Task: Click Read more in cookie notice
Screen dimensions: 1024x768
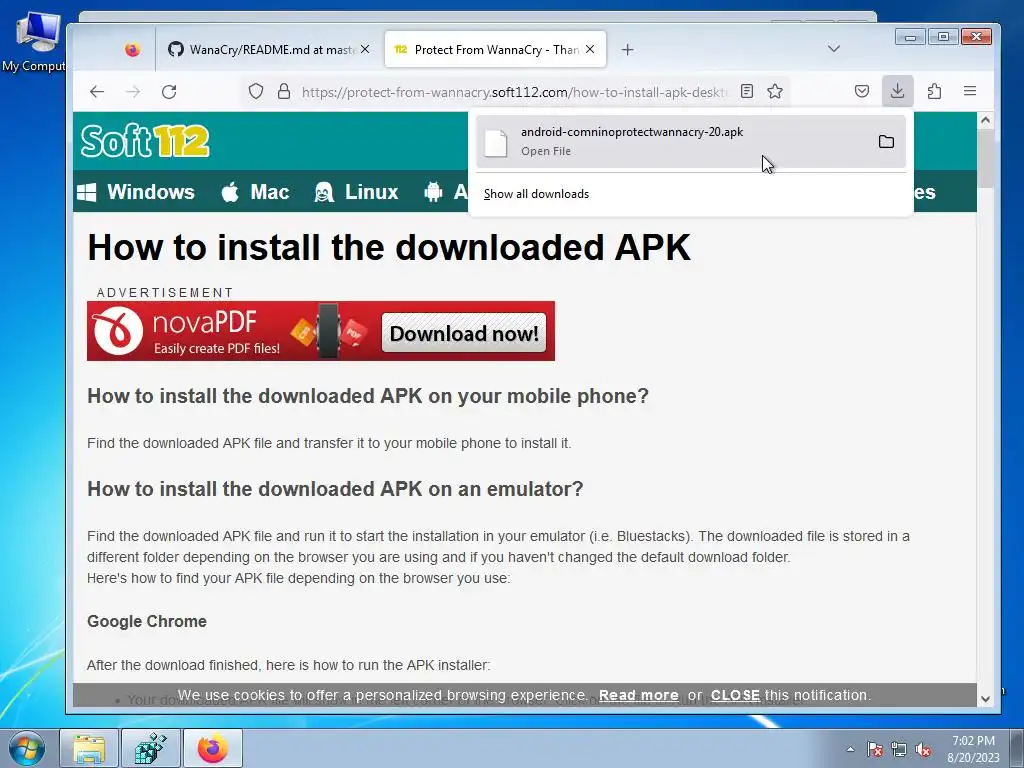Action: pyautogui.click(x=639, y=696)
